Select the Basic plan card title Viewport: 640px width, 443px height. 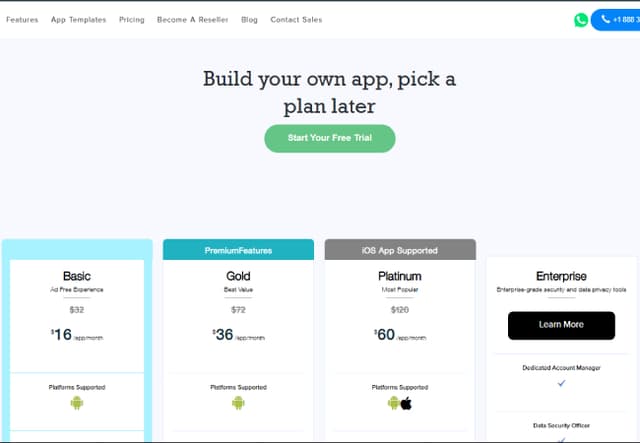coord(77,276)
